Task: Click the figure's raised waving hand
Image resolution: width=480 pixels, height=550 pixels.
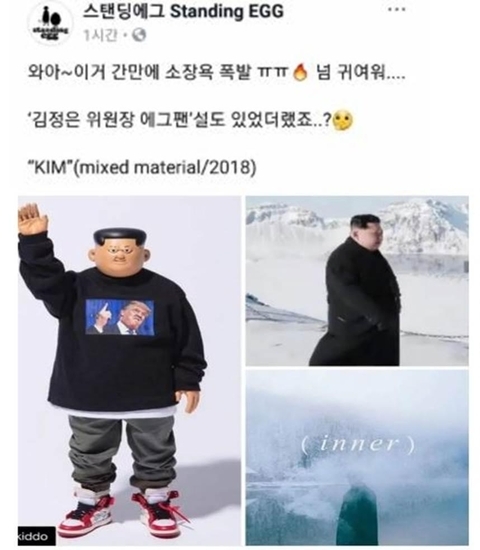Action: pos(33,220)
